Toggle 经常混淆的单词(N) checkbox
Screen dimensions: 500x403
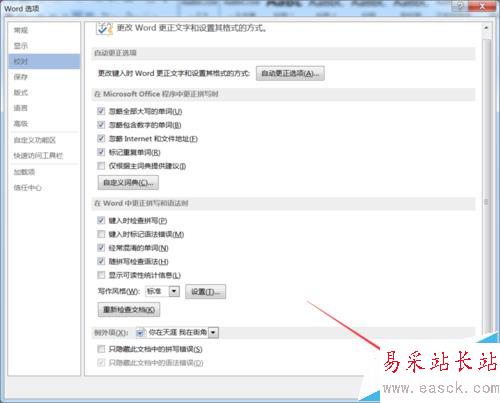tap(101, 248)
